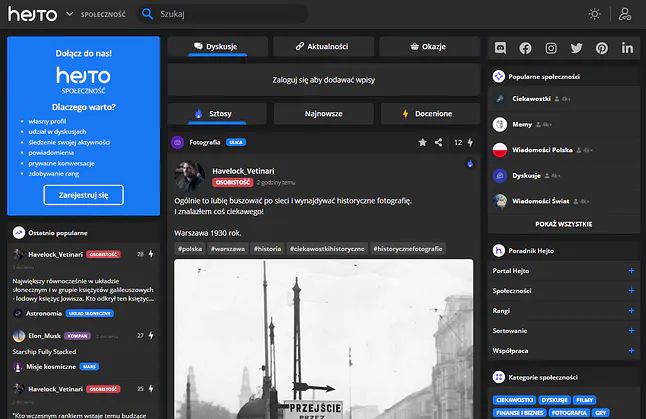Upvote post with lightning icon beside 12

click(470, 143)
